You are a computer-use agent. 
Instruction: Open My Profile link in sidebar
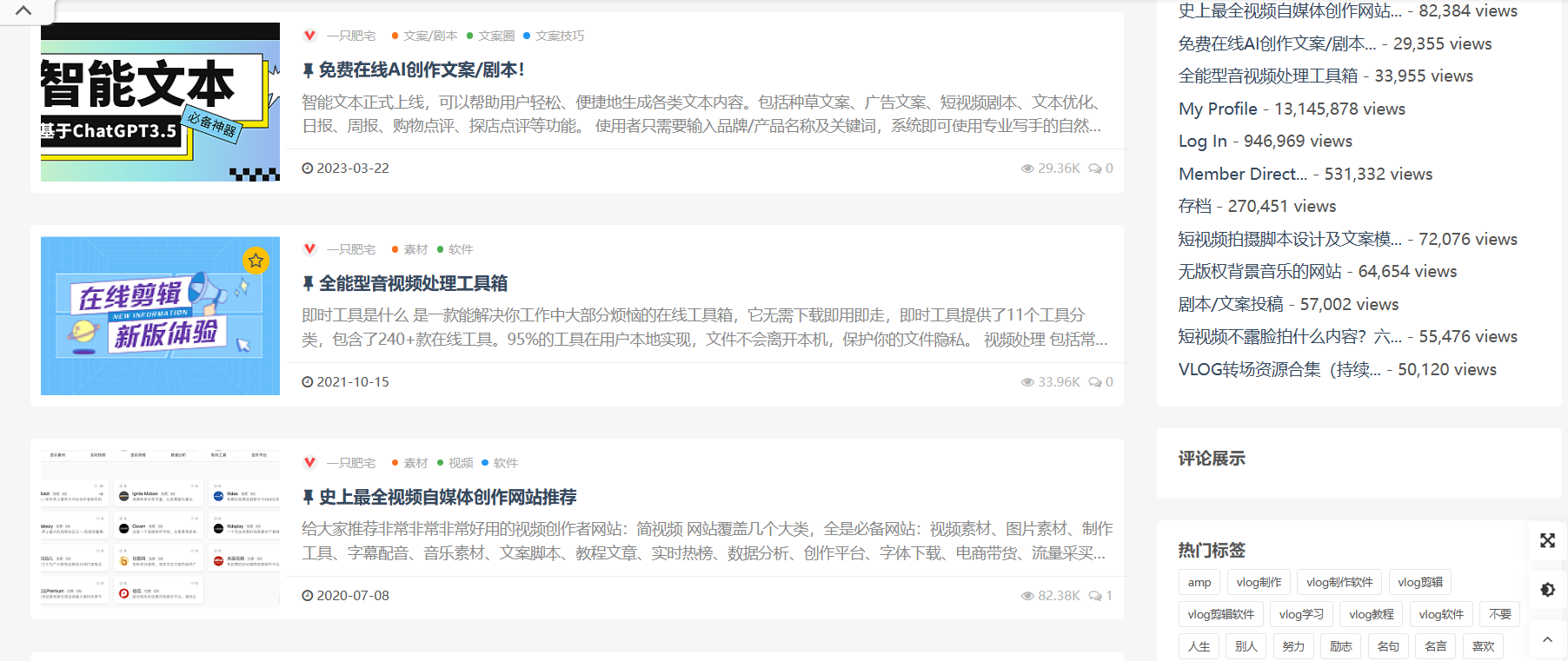point(1218,109)
